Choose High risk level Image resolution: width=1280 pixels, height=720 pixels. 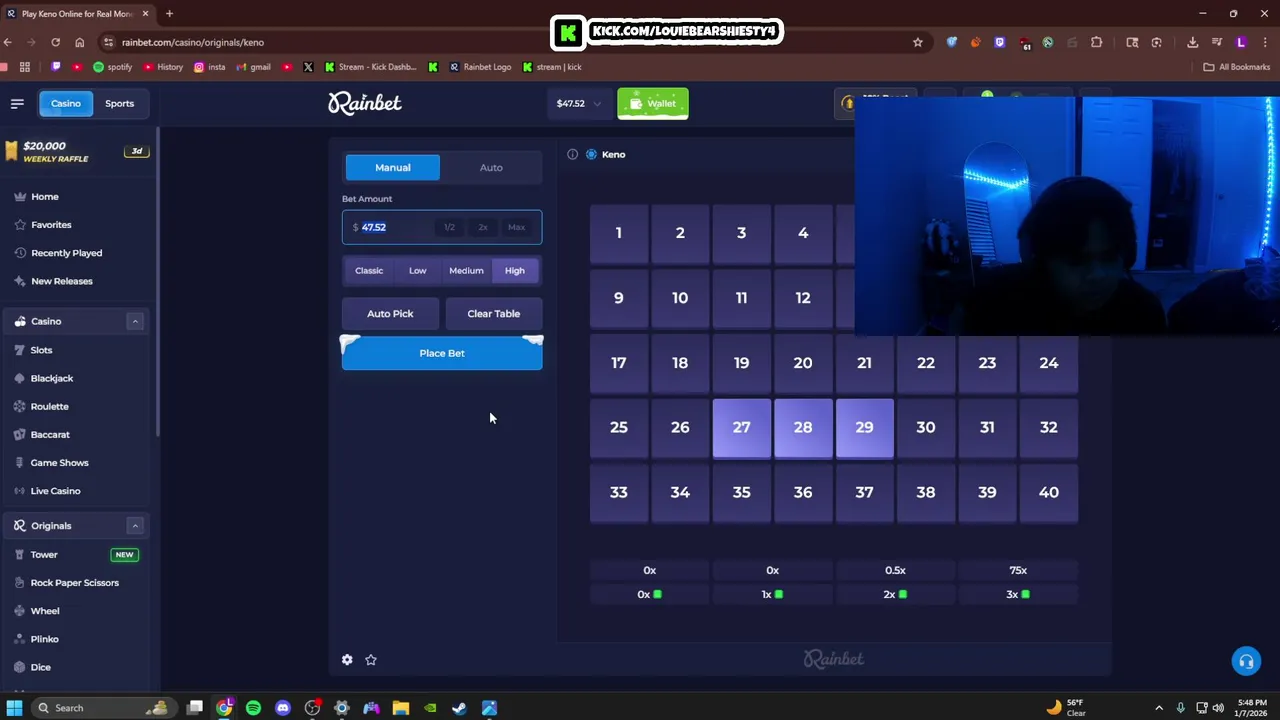tap(515, 271)
